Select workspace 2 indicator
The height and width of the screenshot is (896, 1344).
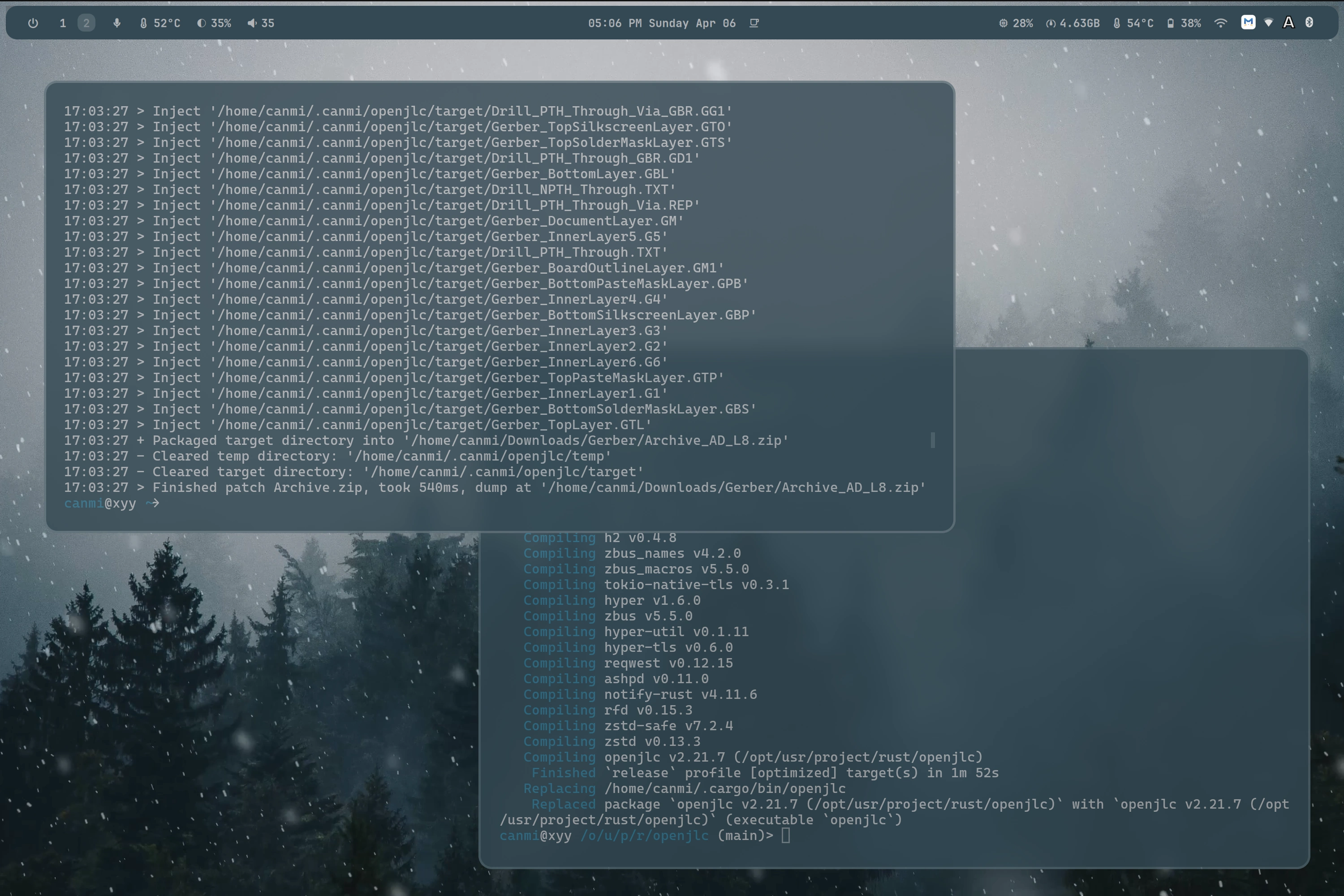coord(86,23)
